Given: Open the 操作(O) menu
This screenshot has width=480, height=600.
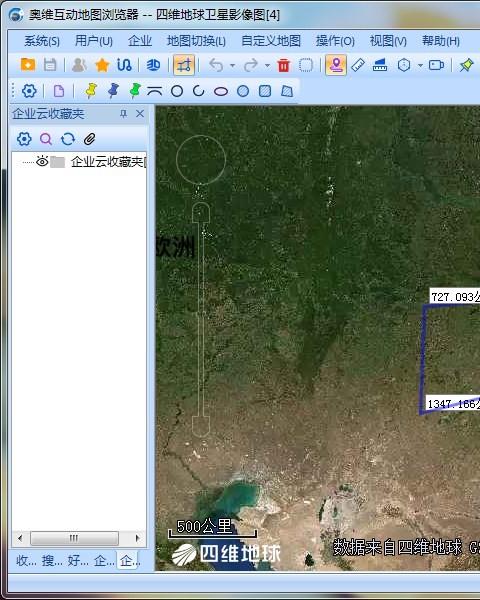Looking at the screenshot, I should click(335, 41).
